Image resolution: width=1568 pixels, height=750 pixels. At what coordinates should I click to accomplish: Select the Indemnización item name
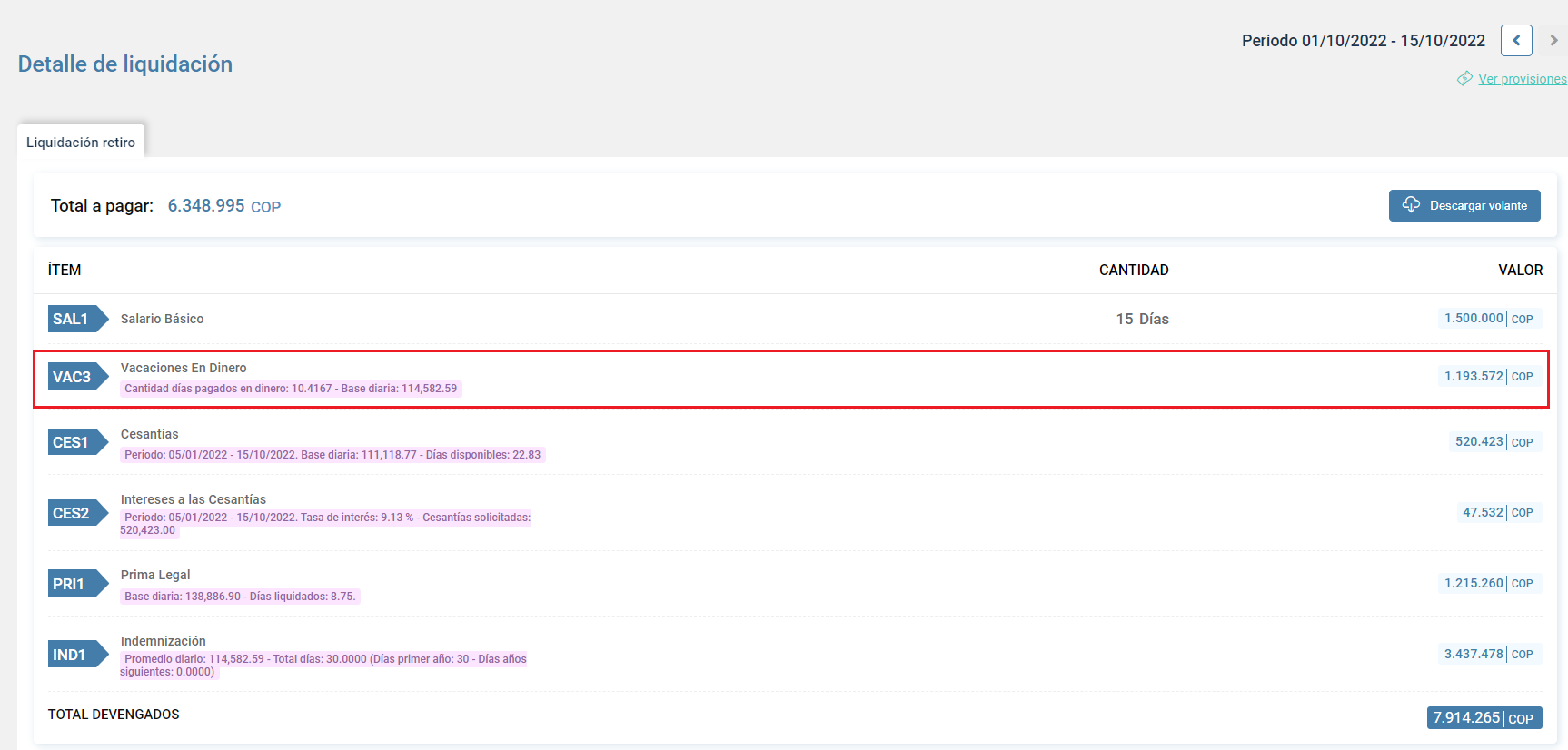pyautogui.click(x=164, y=641)
